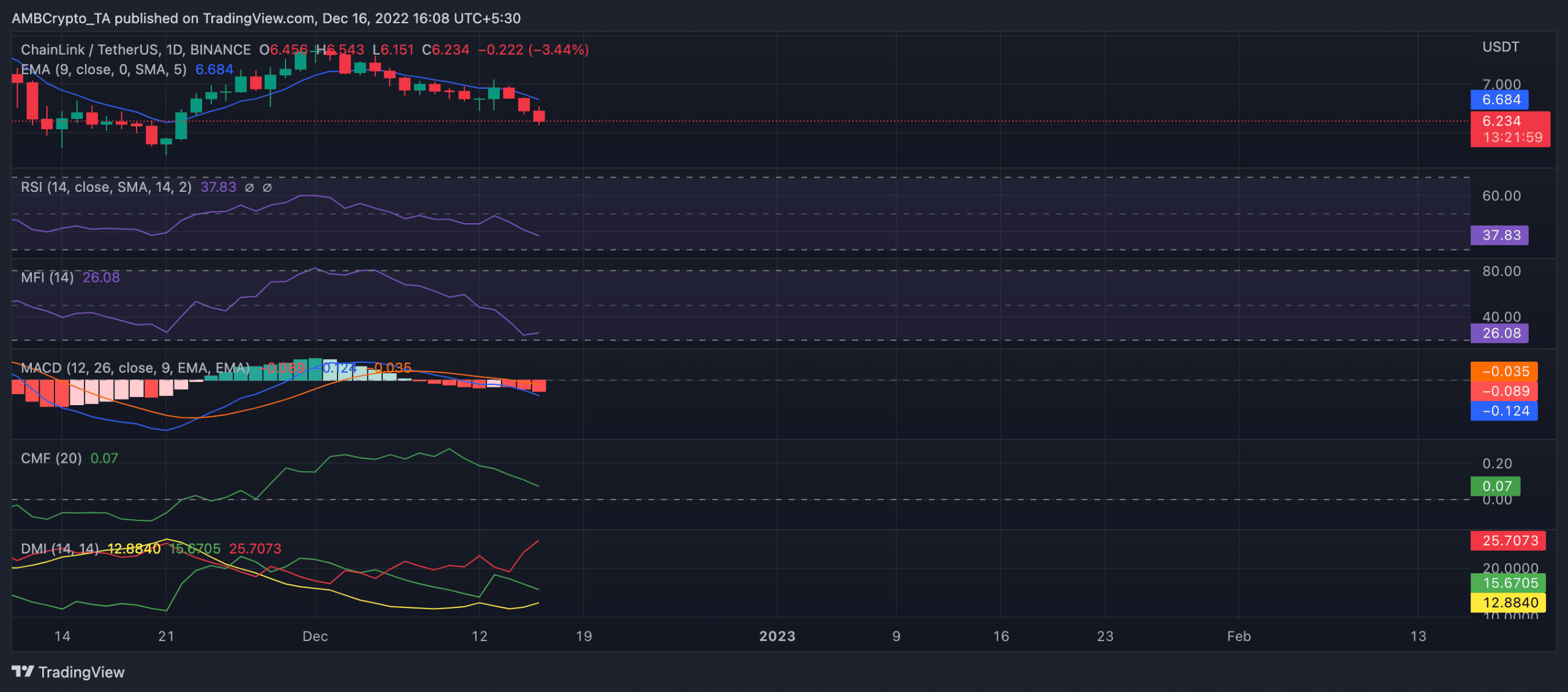Select the CMF (20) indicator legend
Viewport: 1568px width, 692px height.
click(51, 458)
